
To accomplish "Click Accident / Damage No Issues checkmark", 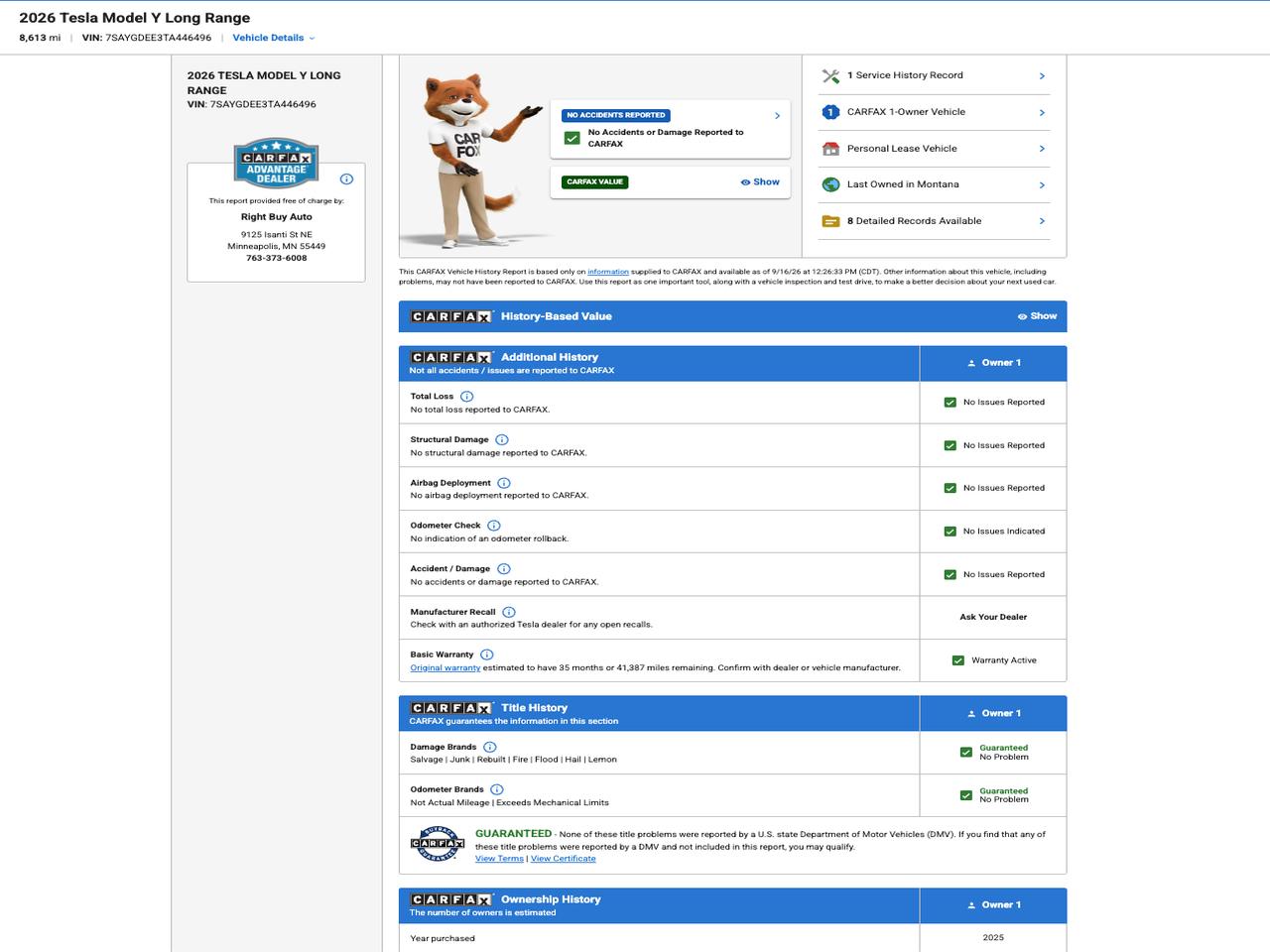I will 951,575.
